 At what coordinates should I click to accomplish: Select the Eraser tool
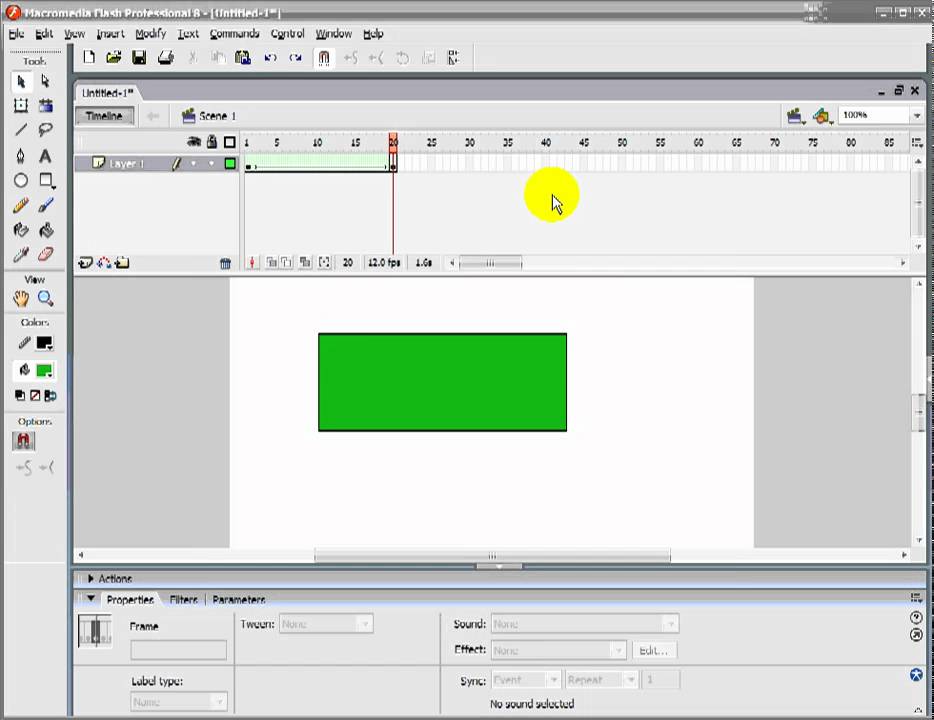point(46,255)
